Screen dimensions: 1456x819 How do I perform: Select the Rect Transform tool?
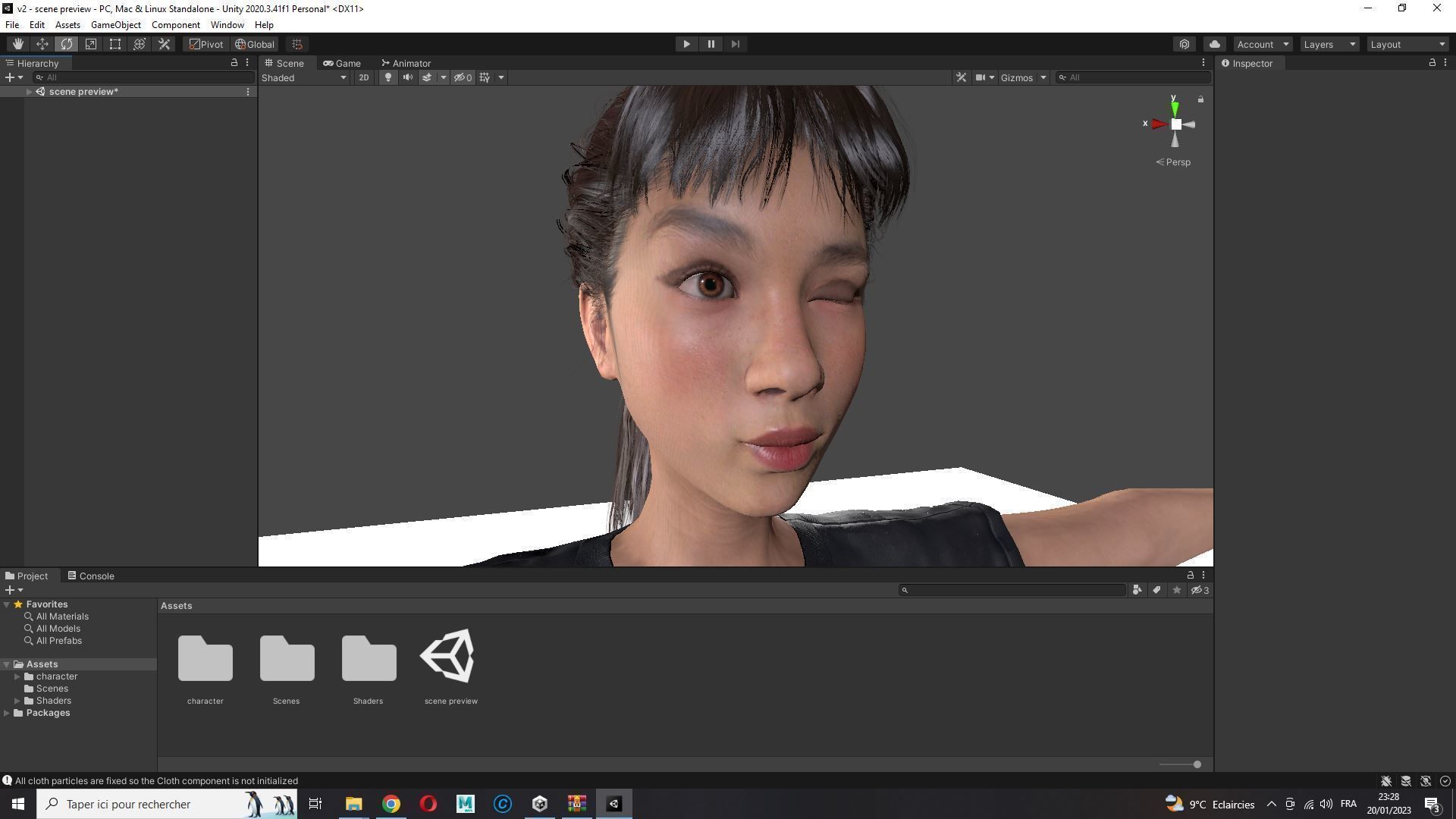tap(115, 44)
